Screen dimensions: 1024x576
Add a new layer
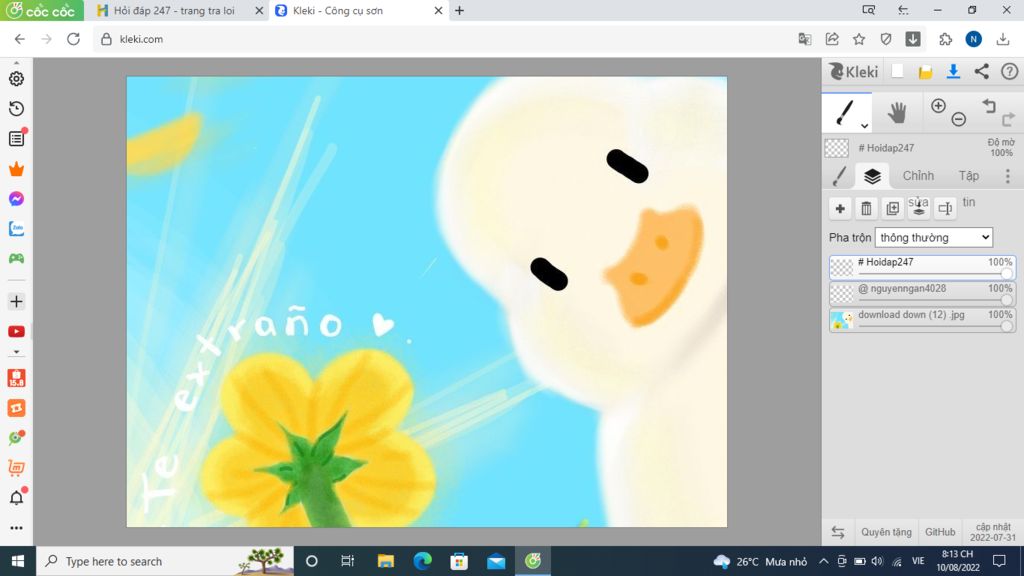click(x=840, y=208)
